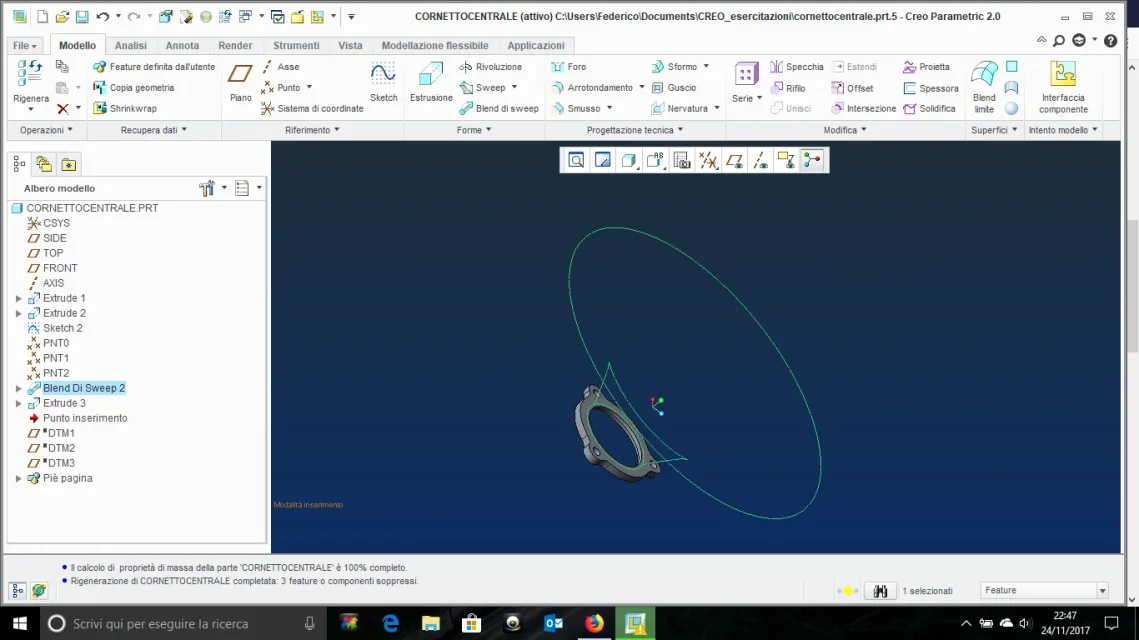Toggle spin center display
This screenshot has height=640, width=1139.
(x=813, y=161)
